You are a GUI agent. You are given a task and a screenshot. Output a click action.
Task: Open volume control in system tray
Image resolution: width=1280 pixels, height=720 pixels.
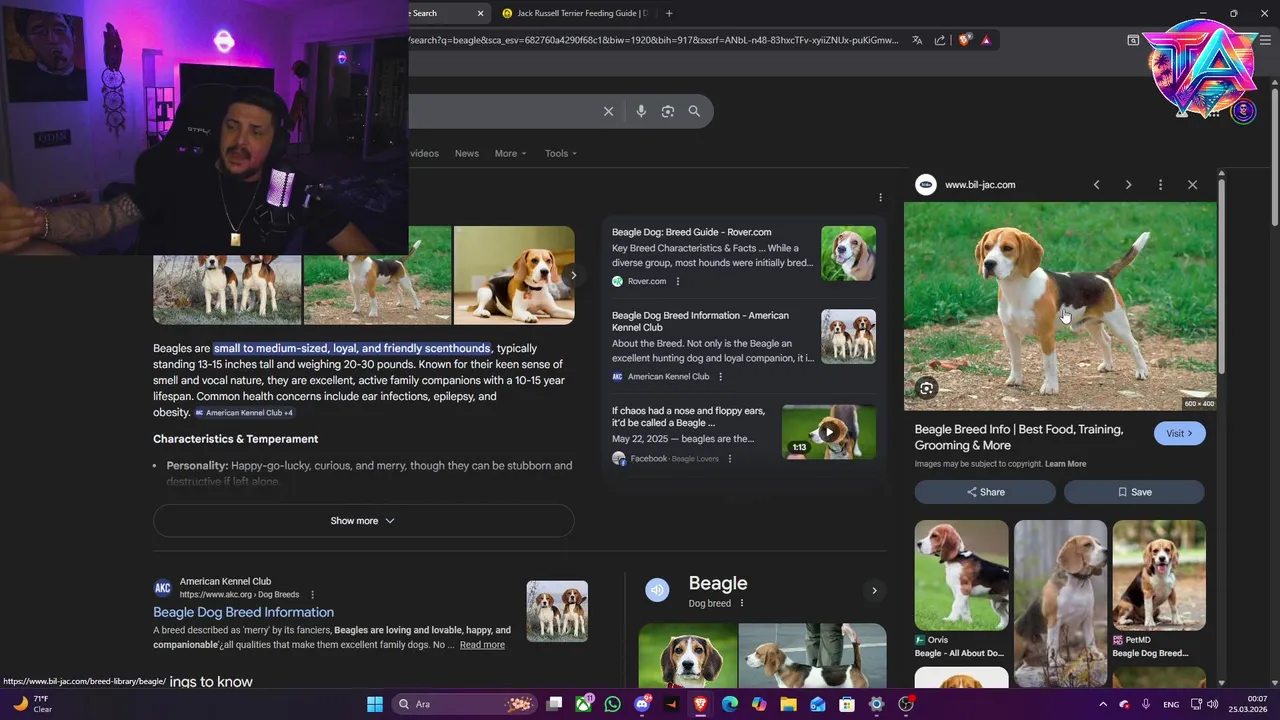[x=1213, y=704]
